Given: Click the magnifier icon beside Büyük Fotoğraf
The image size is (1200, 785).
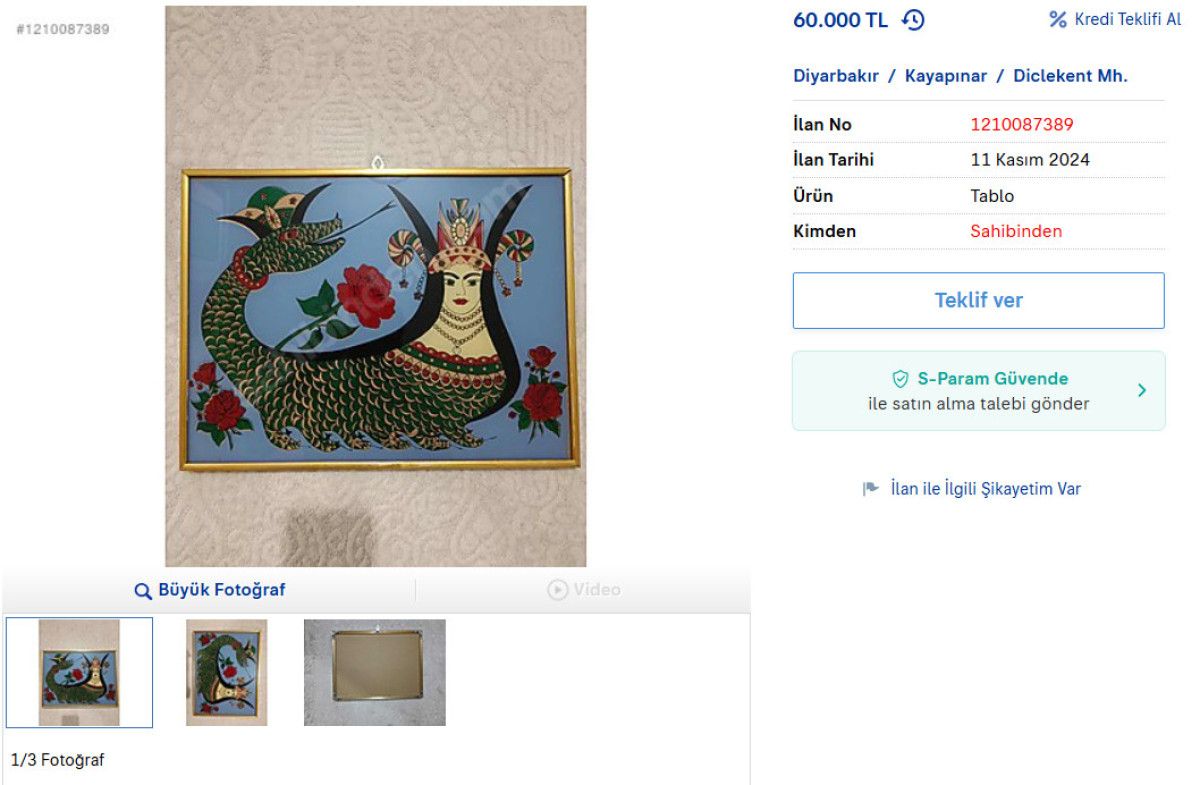Looking at the screenshot, I should pyautogui.click(x=143, y=590).
